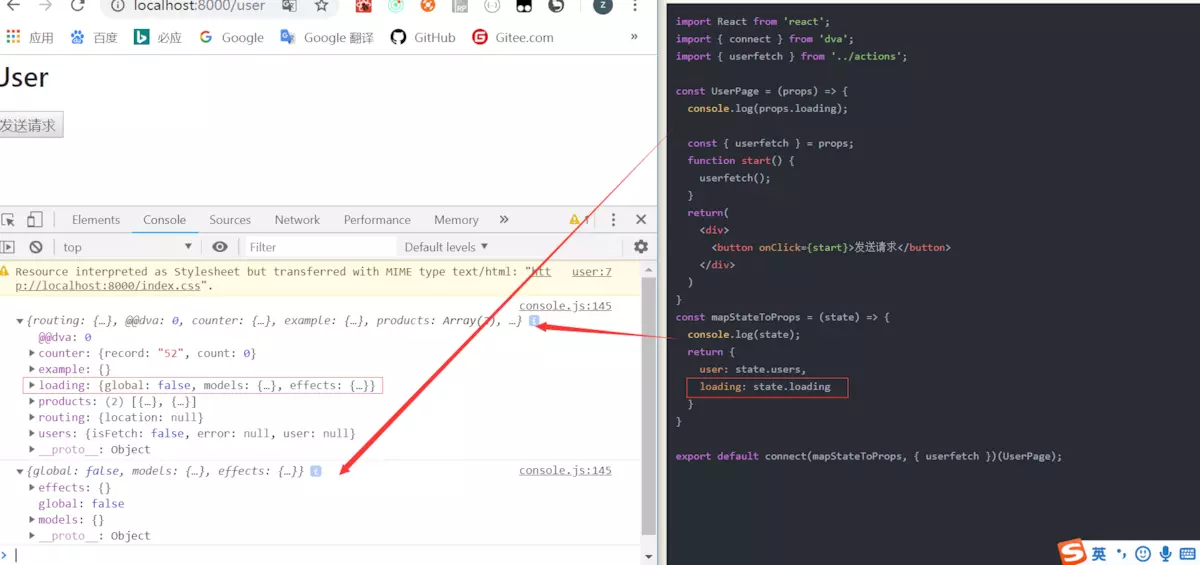Click the eye live expression icon
This screenshot has width=1200, height=565.
(x=220, y=247)
